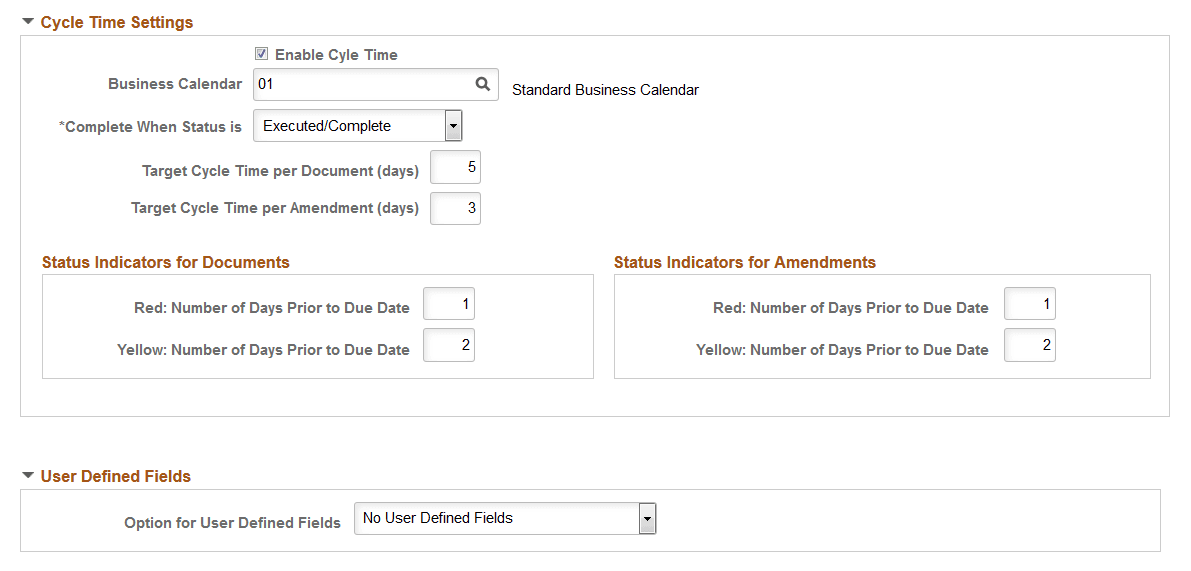Click the Business Calendar search magnifier icon
Image resolution: width=1191 pixels, height=571 pixels.
click(x=483, y=85)
